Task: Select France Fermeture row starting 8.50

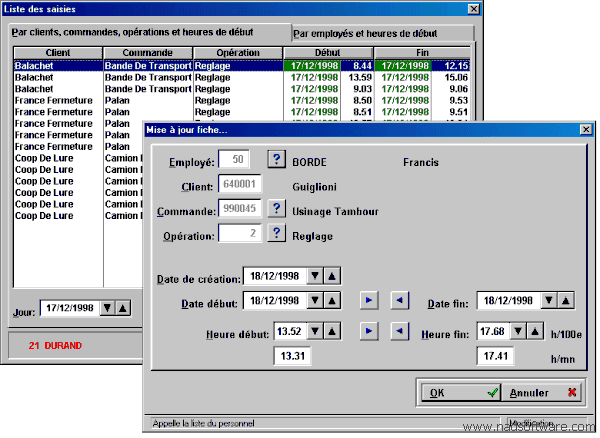Action: click(x=242, y=100)
